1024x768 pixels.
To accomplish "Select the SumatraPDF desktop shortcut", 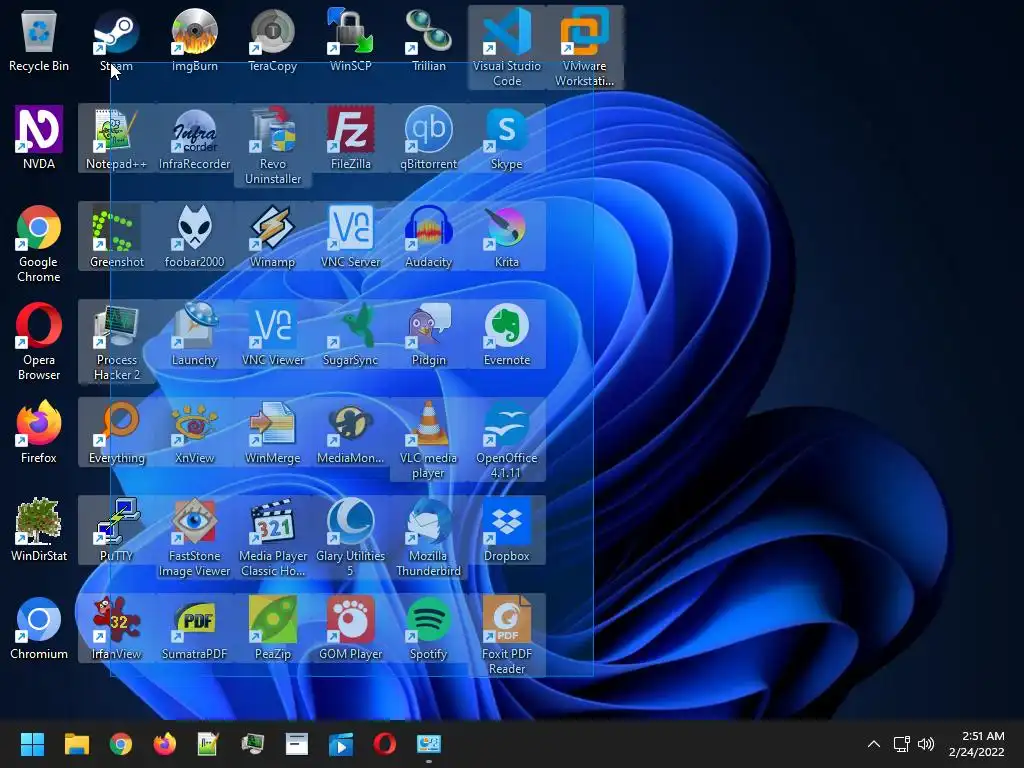I will pos(195,628).
